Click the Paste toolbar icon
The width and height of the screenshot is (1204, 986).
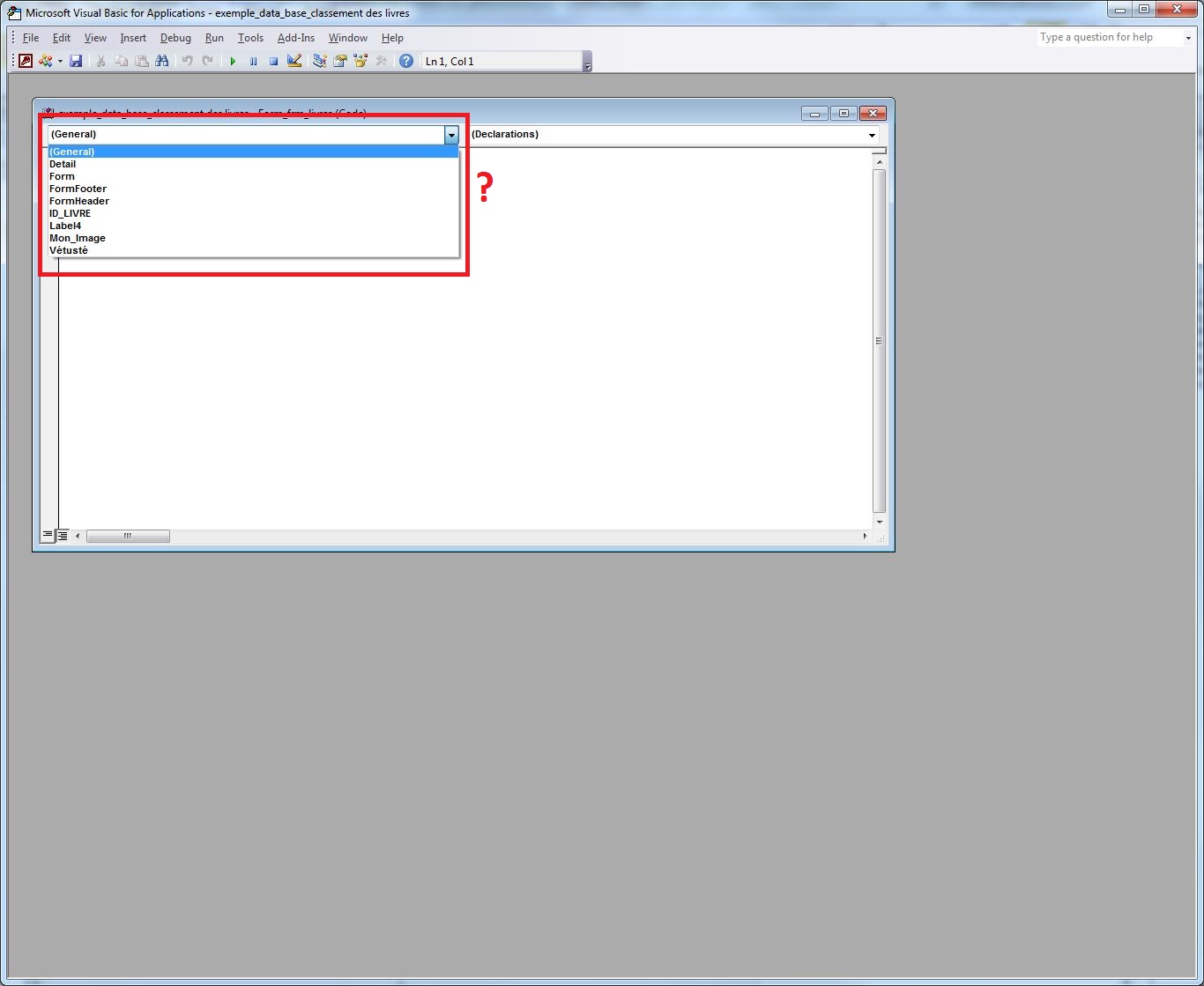(141, 61)
